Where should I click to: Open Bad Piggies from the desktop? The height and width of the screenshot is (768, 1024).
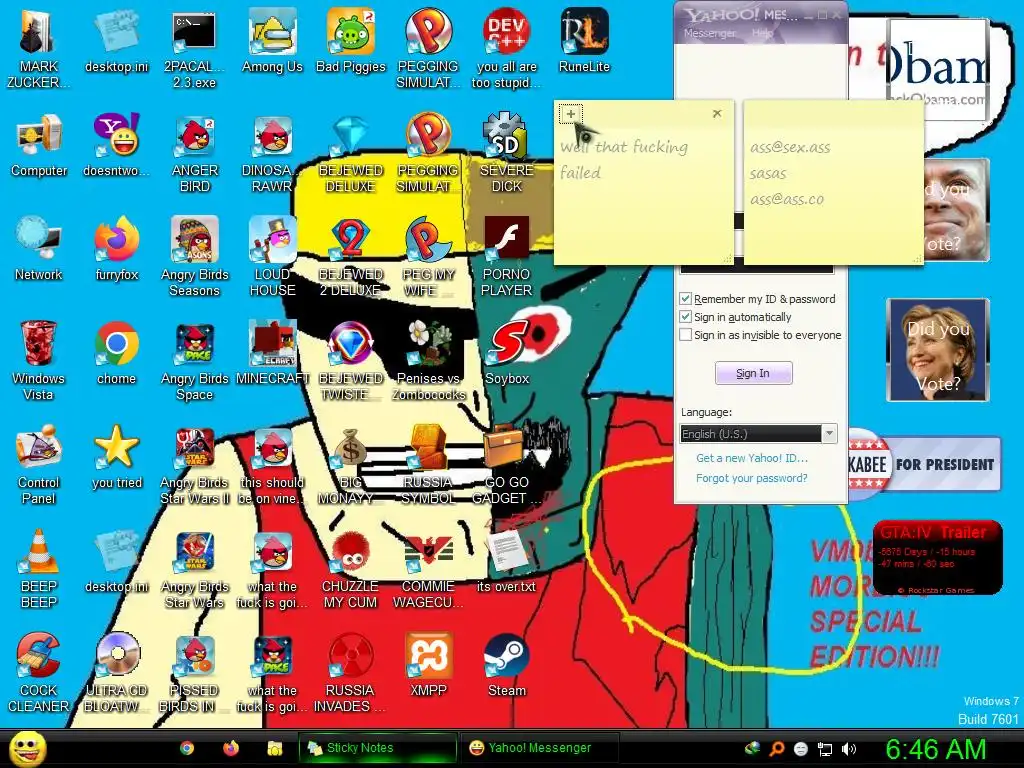coord(351,41)
